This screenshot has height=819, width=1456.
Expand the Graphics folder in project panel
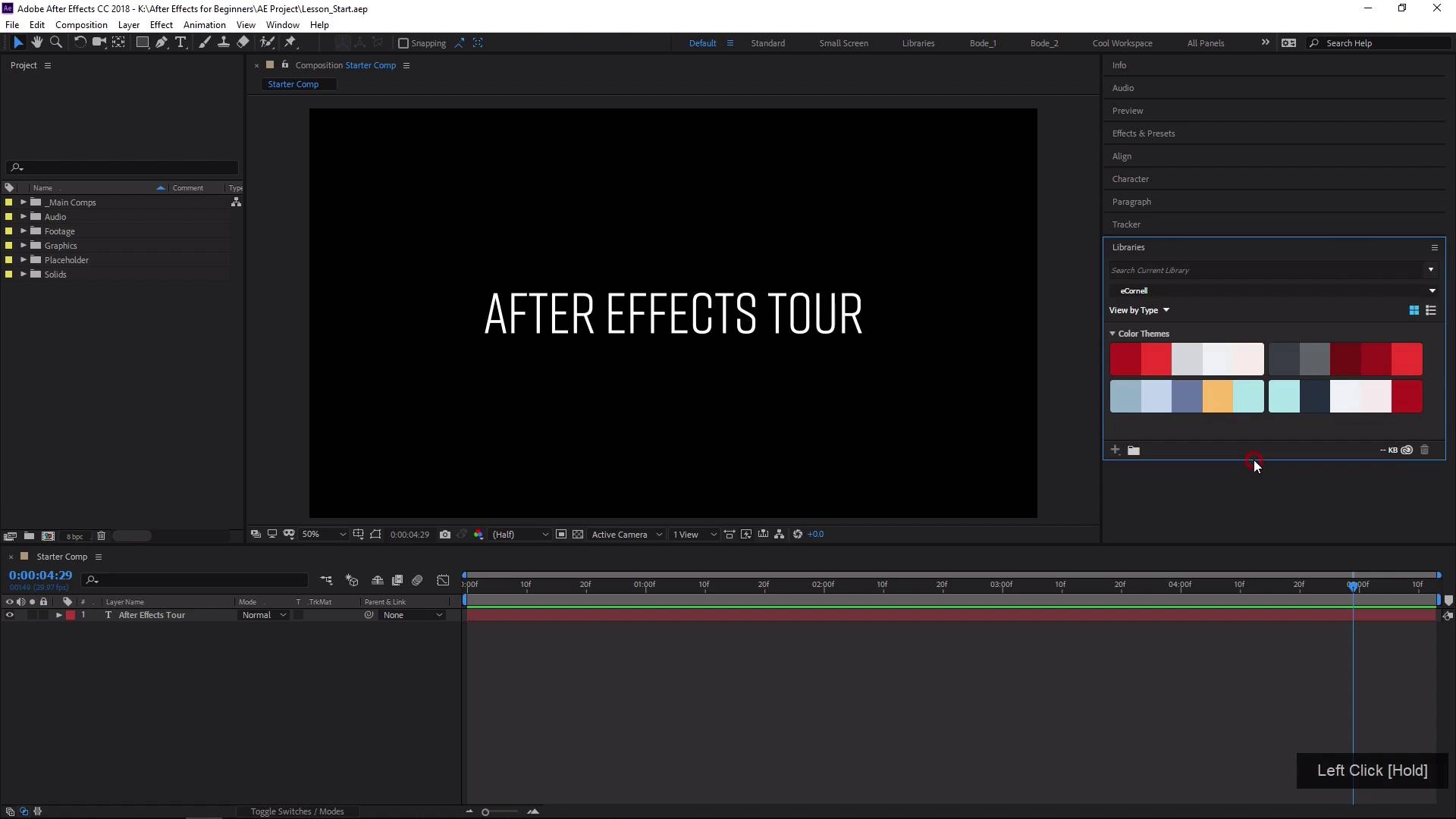[x=22, y=245]
